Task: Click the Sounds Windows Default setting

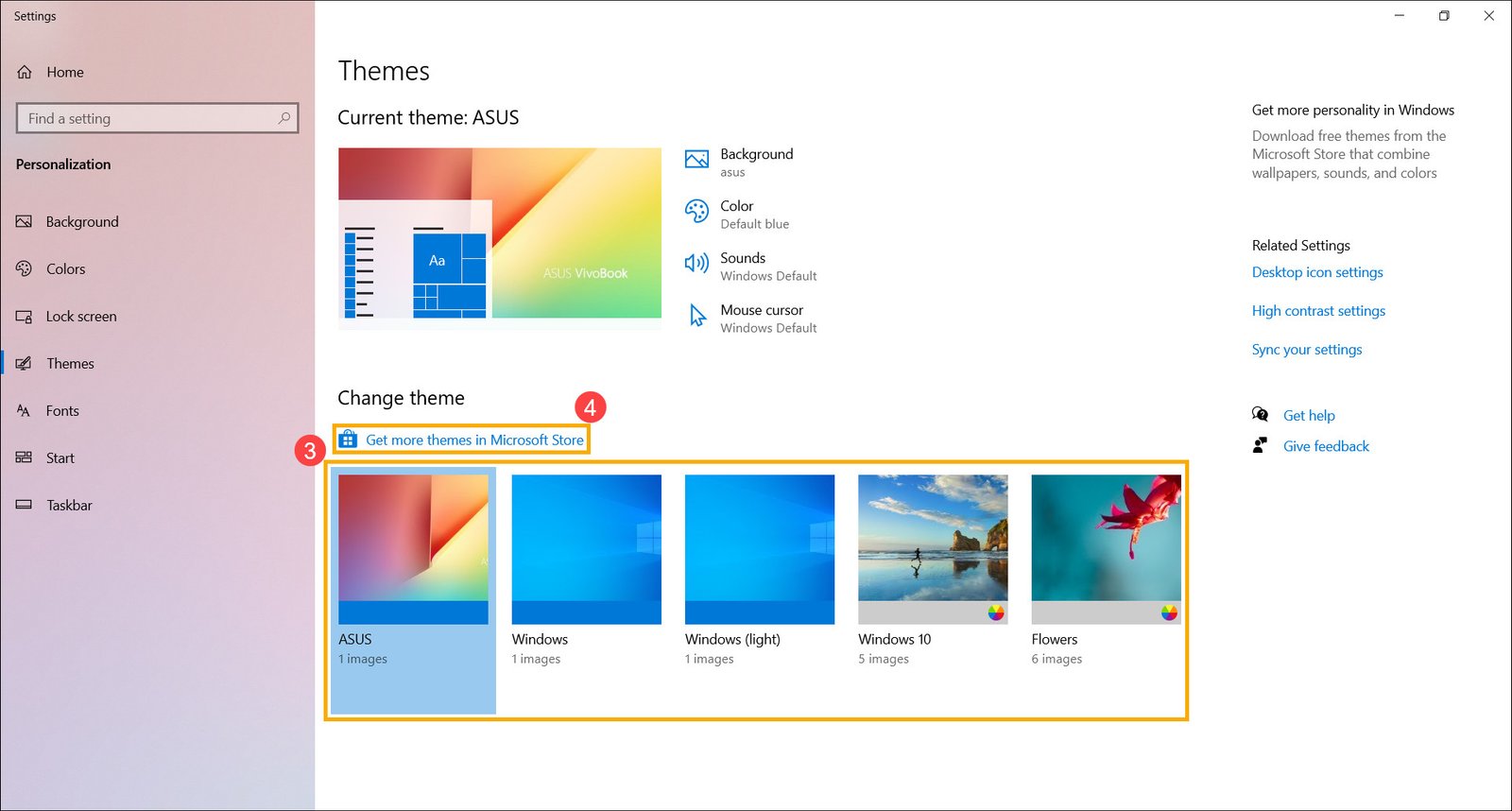Action: 751,266
